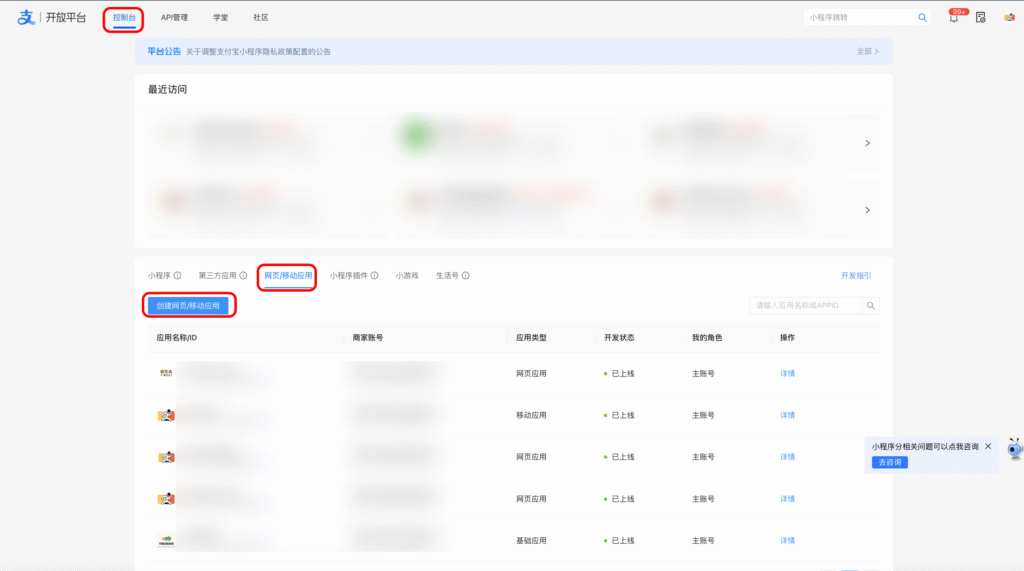
Task: Close the 小程序分相关问题 consultation popup
Action: pos(988,446)
